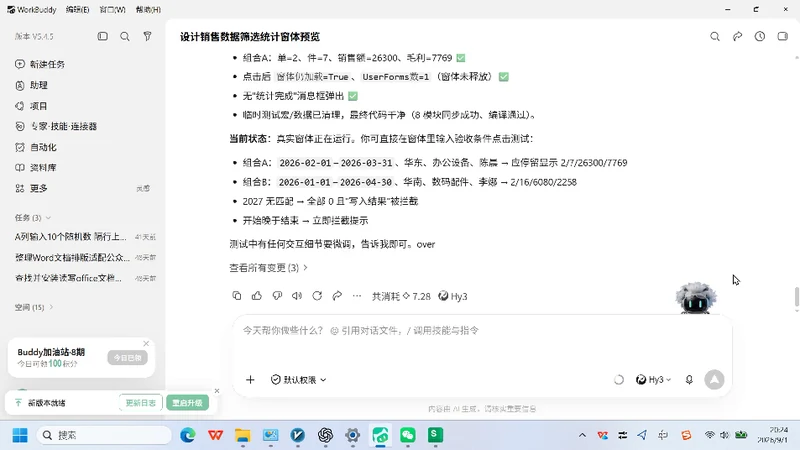
Task: Give the response a thumbs down
Action: [277, 296]
